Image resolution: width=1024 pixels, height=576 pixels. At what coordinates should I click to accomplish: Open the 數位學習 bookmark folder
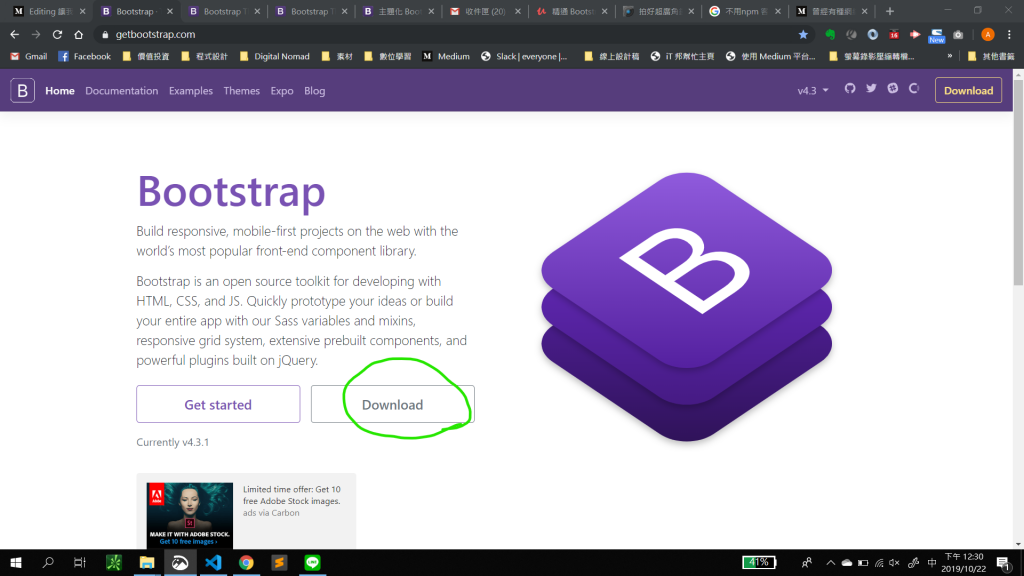point(387,56)
